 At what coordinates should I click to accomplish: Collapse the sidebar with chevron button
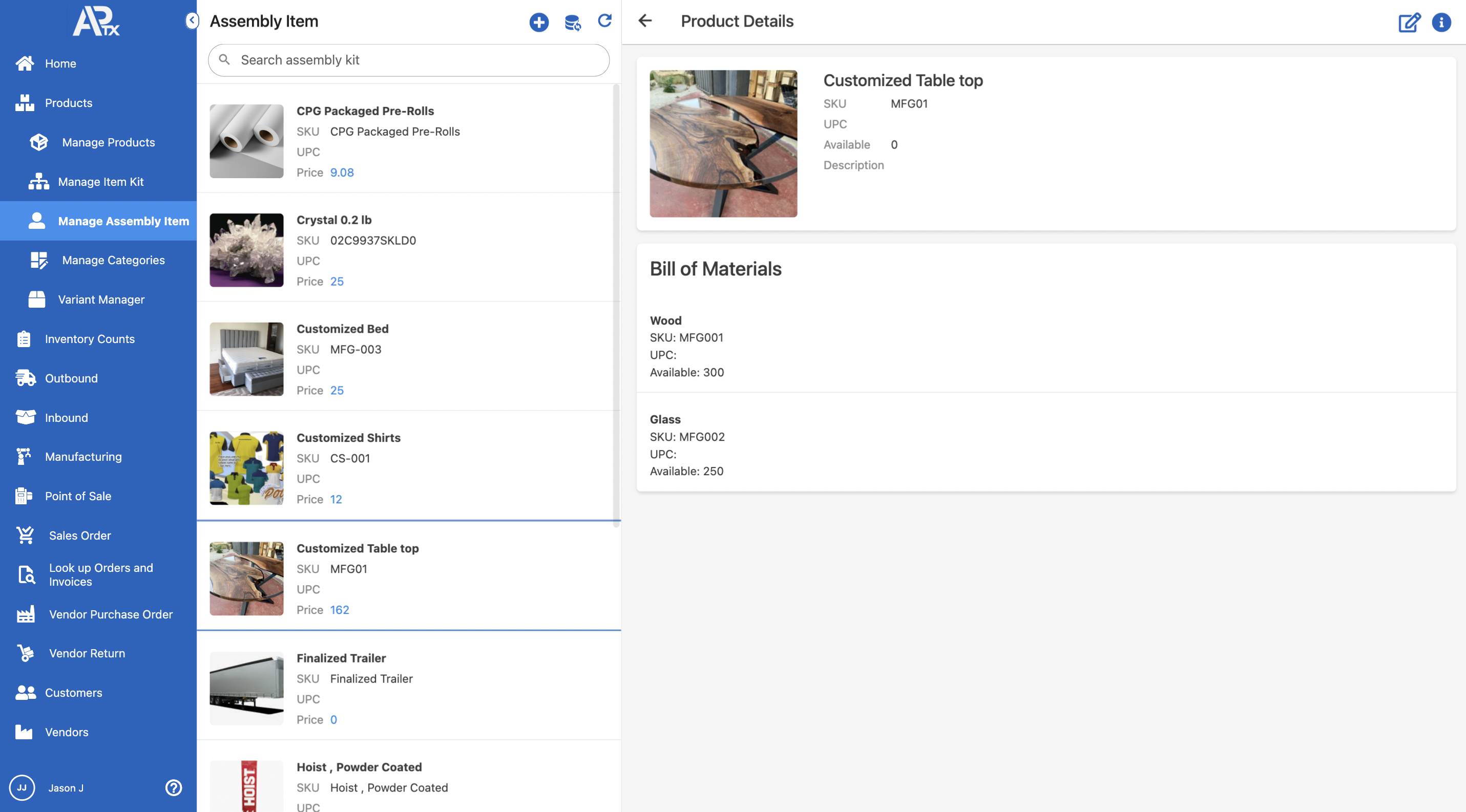[x=192, y=21]
